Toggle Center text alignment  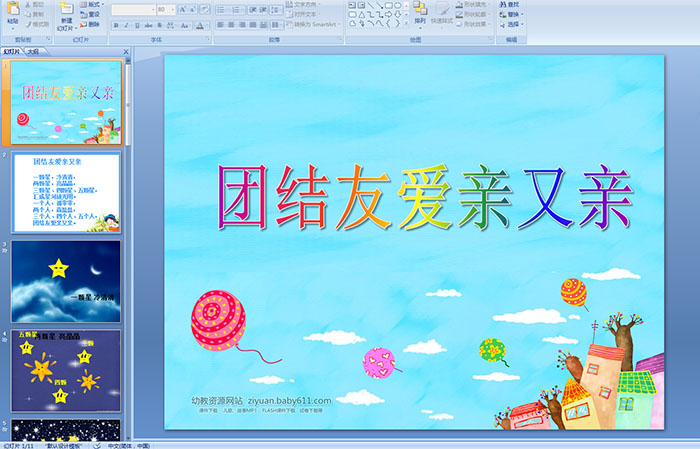tap(231, 25)
